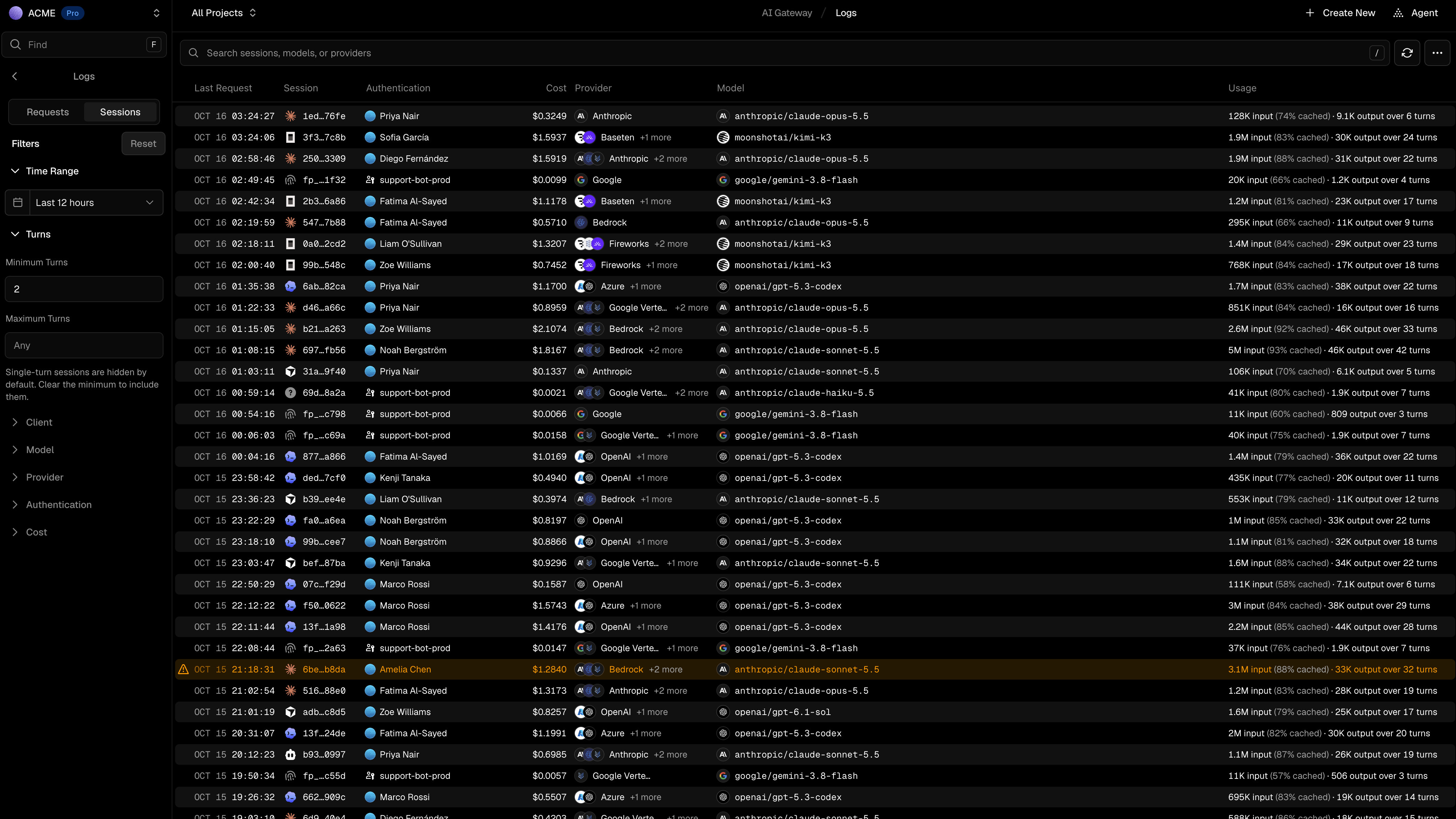Image resolution: width=1456 pixels, height=819 pixels.
Task: Click the Reset filters button
Action: [x=144, y=143]
